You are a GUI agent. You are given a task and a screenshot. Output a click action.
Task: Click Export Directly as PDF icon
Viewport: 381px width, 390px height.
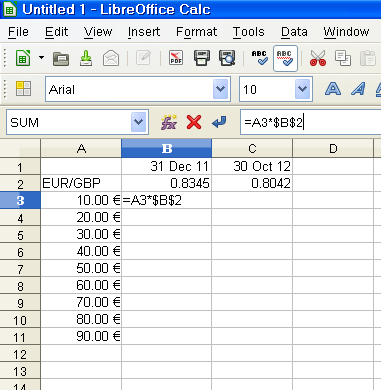coord(176,58)
